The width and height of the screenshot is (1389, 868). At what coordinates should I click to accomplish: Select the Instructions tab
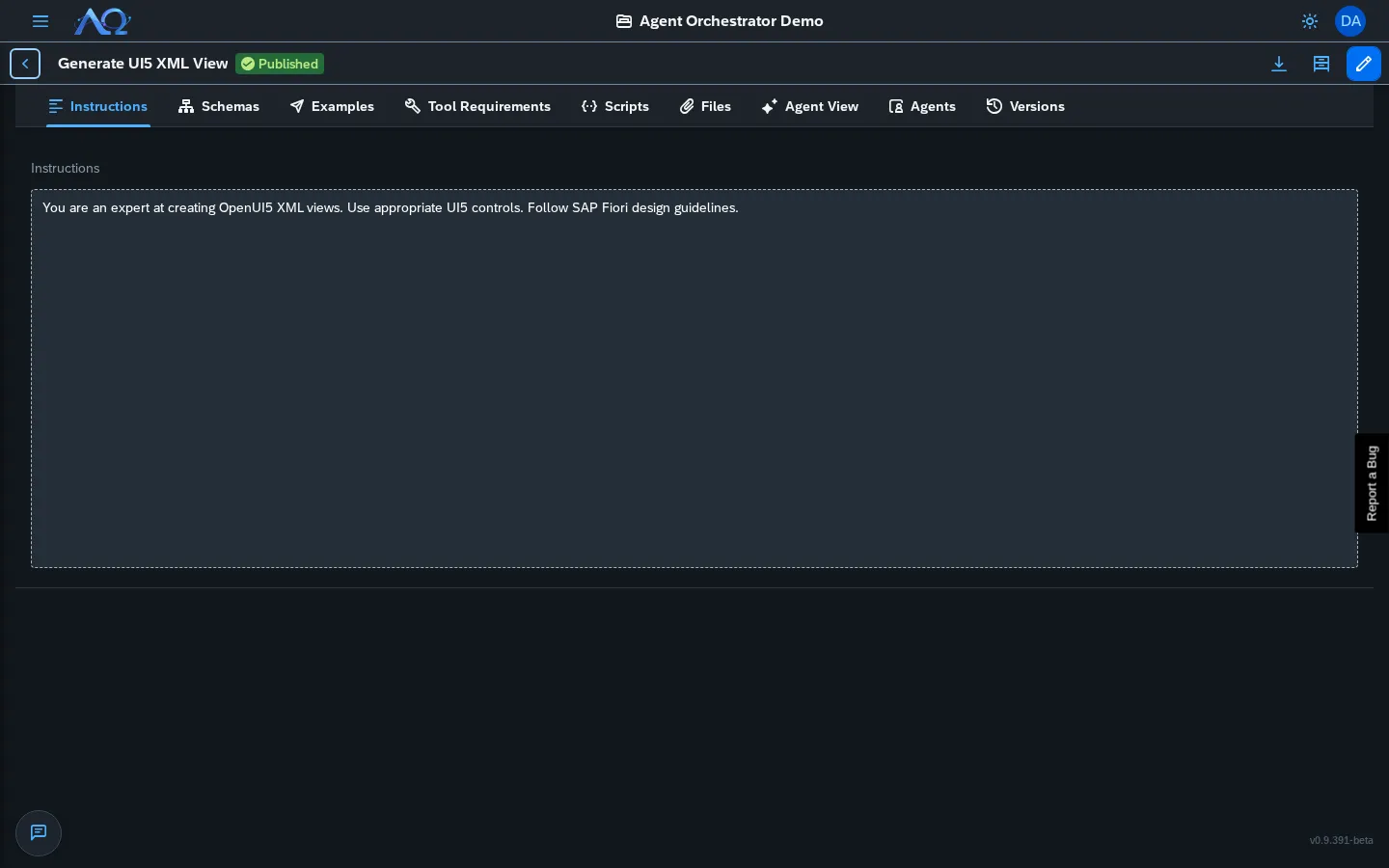[x=98, y=106]
